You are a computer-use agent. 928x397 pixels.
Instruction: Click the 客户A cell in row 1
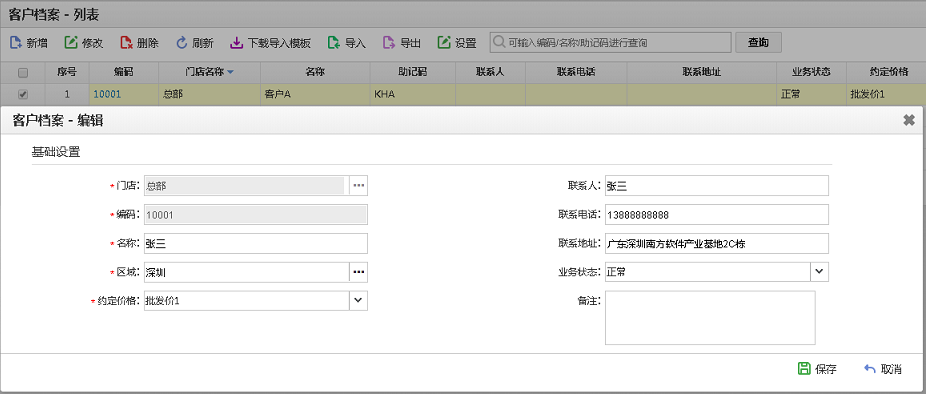pyautogui.click(x=315, y=94)
